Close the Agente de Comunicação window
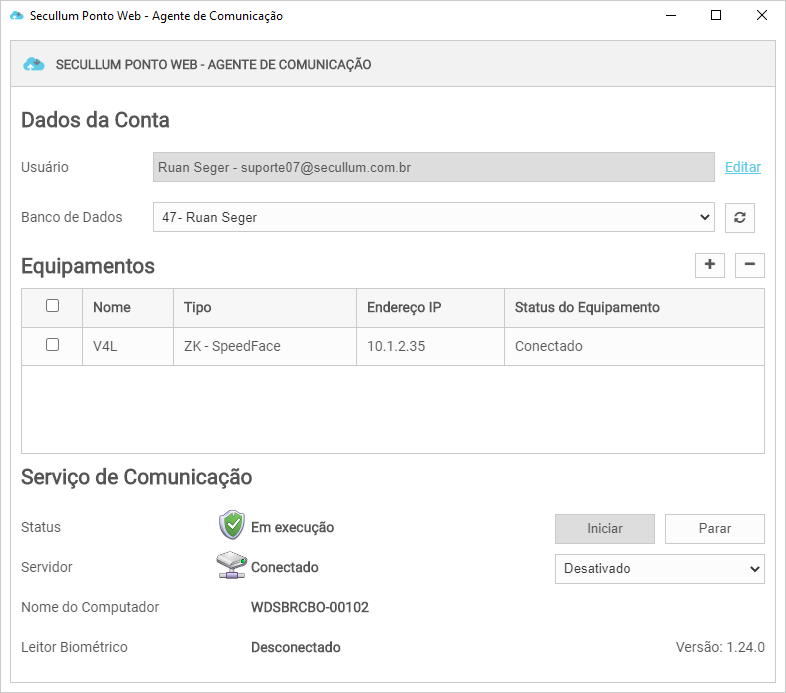Viewport: 786px width, 693px height. click(761, 16)
